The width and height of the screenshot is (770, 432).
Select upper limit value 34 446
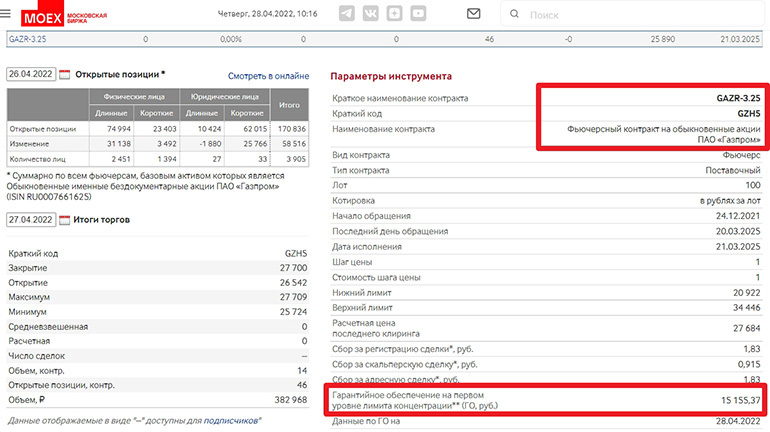click(x=746, y=308)
